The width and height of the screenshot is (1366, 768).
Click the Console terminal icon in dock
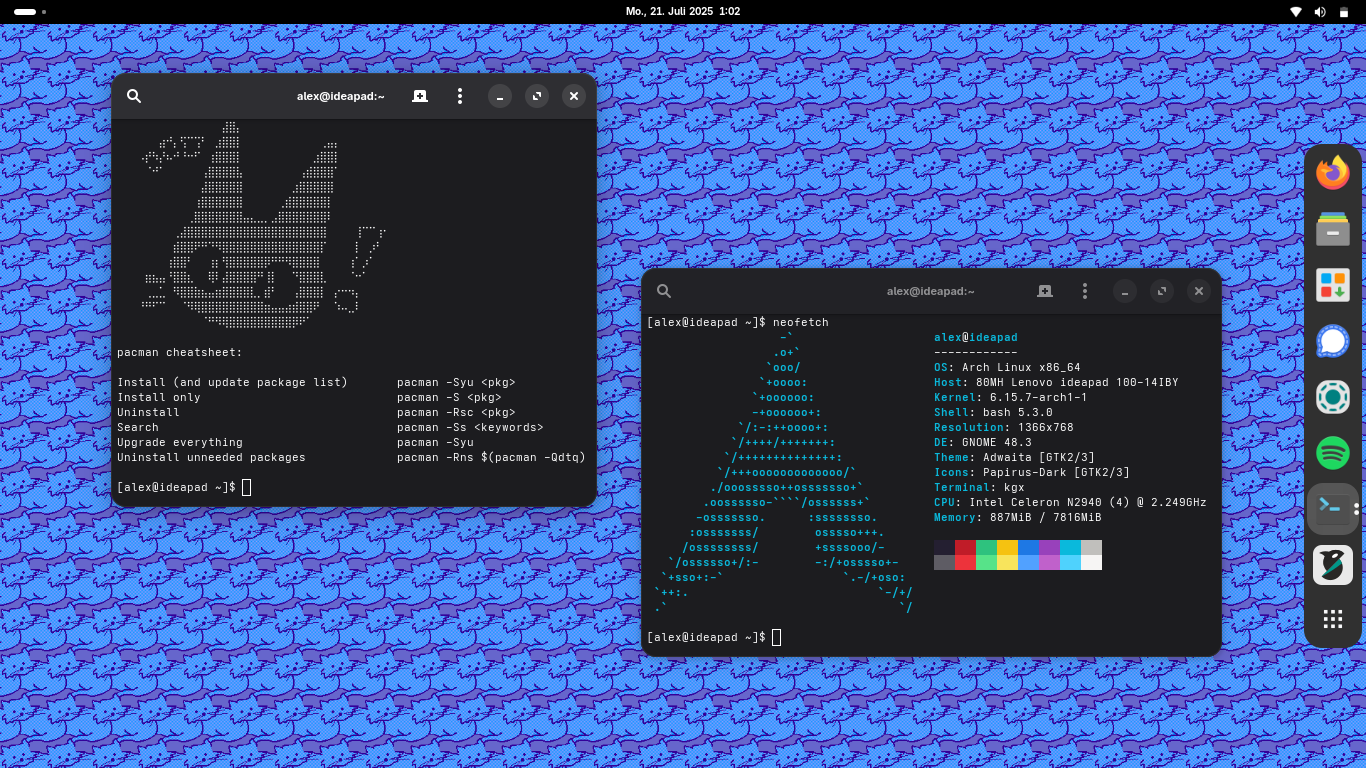(1333, 509)
